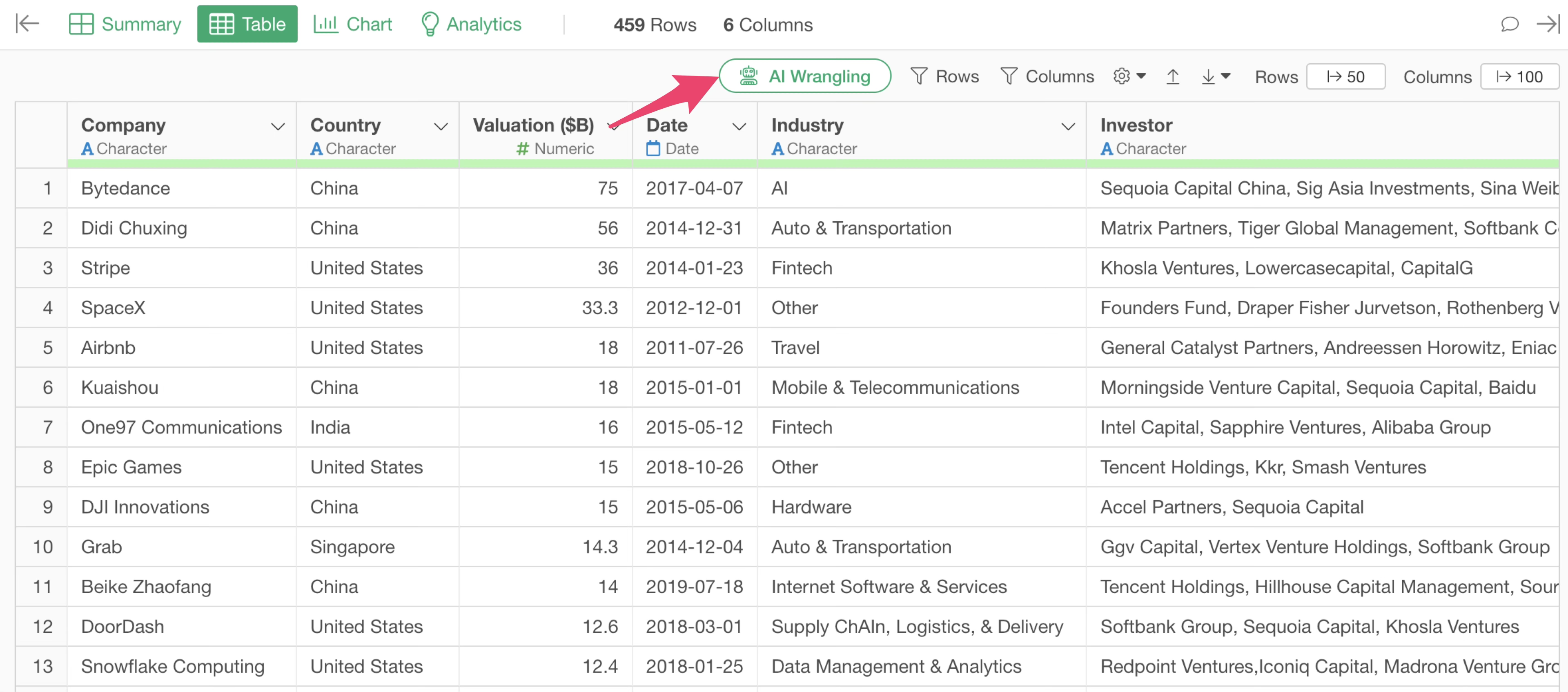Select the Didi Chuxing cell
Viewport: 1568px width, 692px height.
tap(181, 228)
